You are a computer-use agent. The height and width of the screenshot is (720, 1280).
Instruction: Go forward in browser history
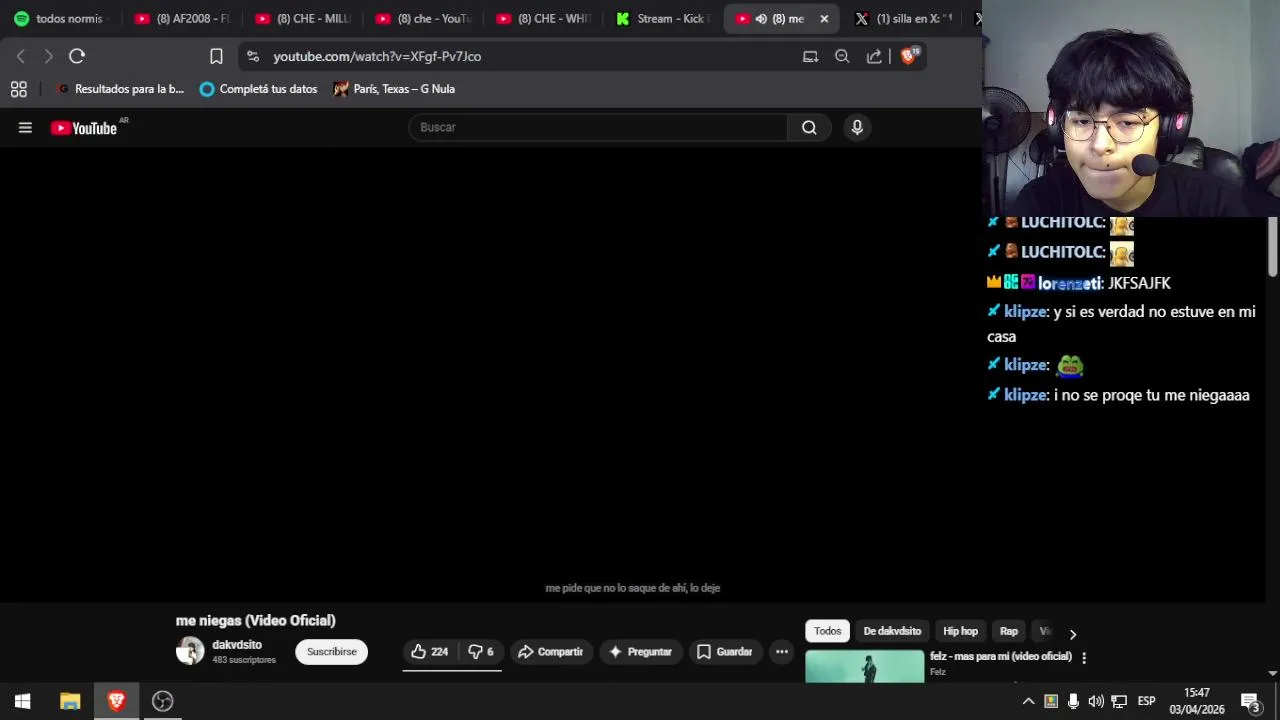coord(48,56)
